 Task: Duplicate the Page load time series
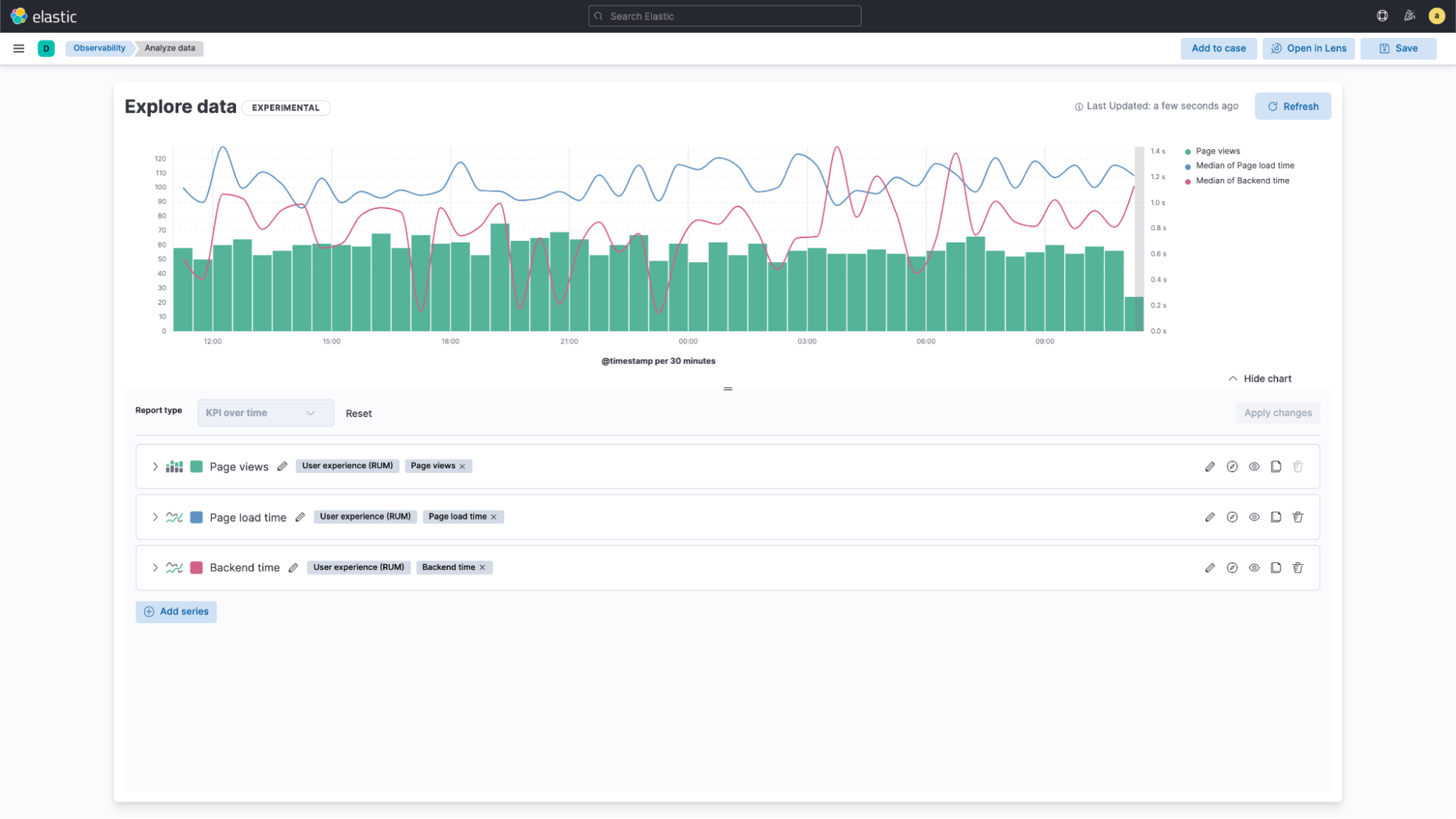(x=1275, y=517)
